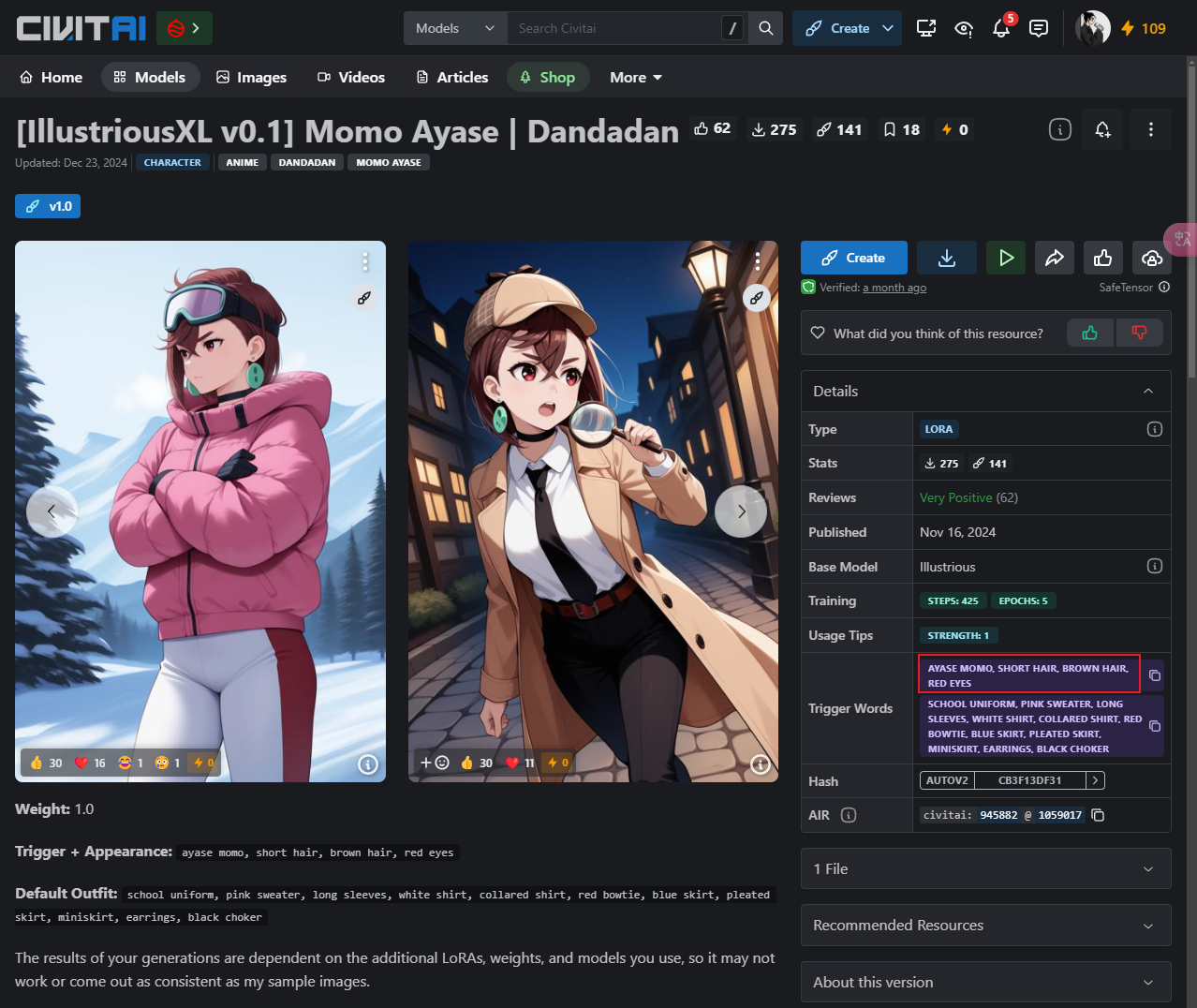
Task: Expand the Recommended Resources section
Action: 985,925
